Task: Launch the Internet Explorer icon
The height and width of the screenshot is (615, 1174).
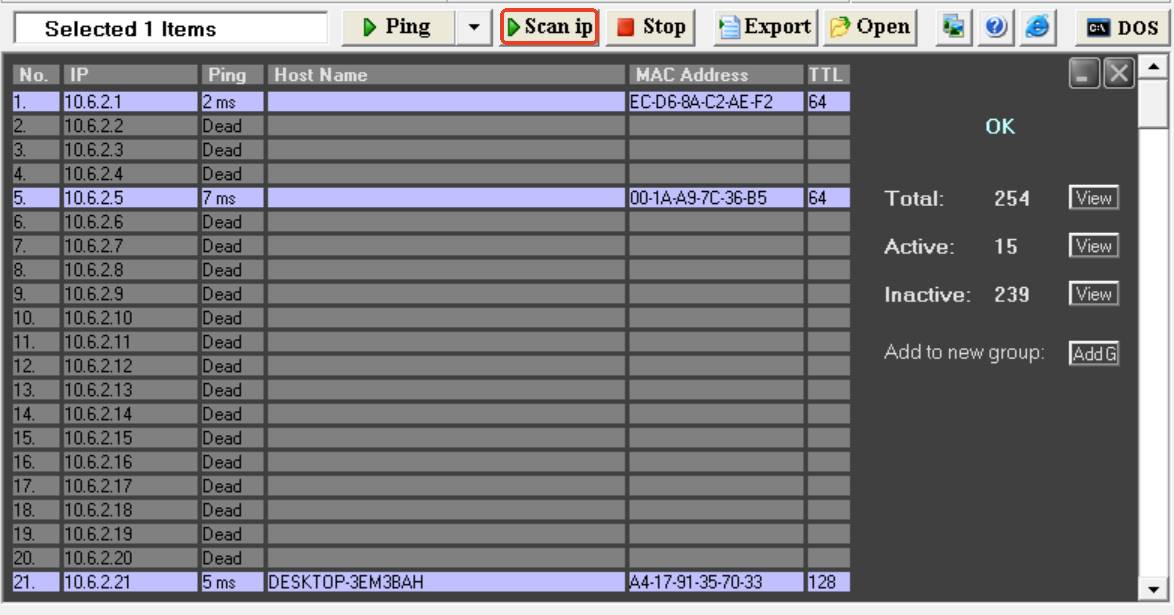Action: 1038,27
